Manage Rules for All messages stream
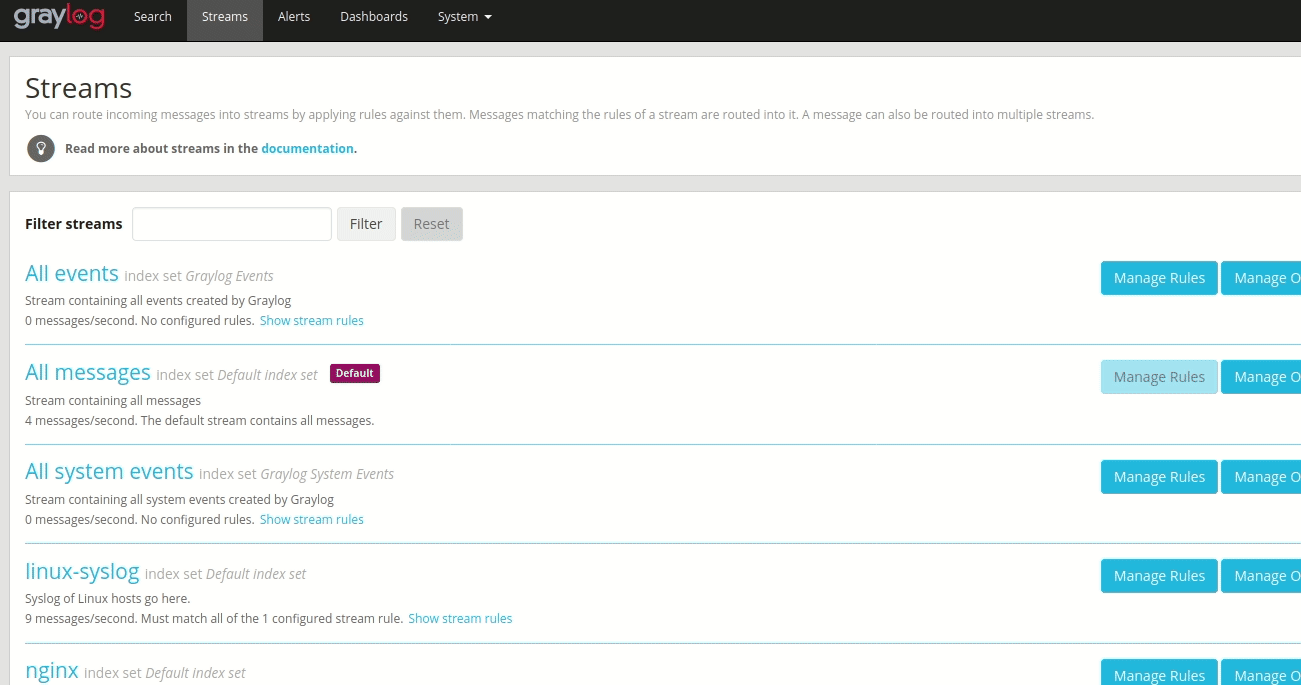The image size is (1301, 685). point(1159,377)
